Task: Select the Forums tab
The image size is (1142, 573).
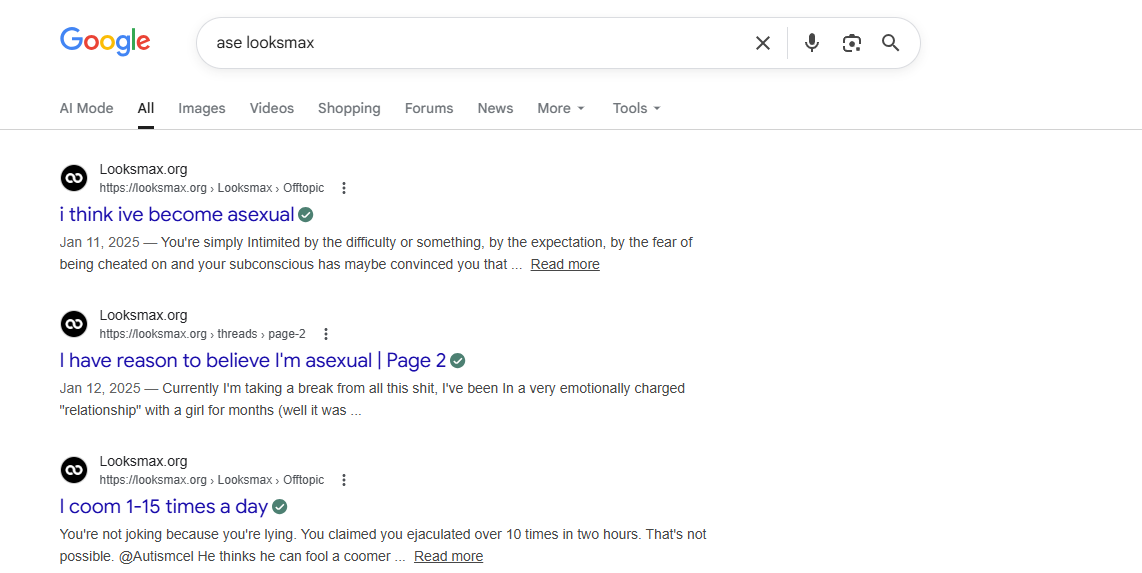Action: click(429, 108)
